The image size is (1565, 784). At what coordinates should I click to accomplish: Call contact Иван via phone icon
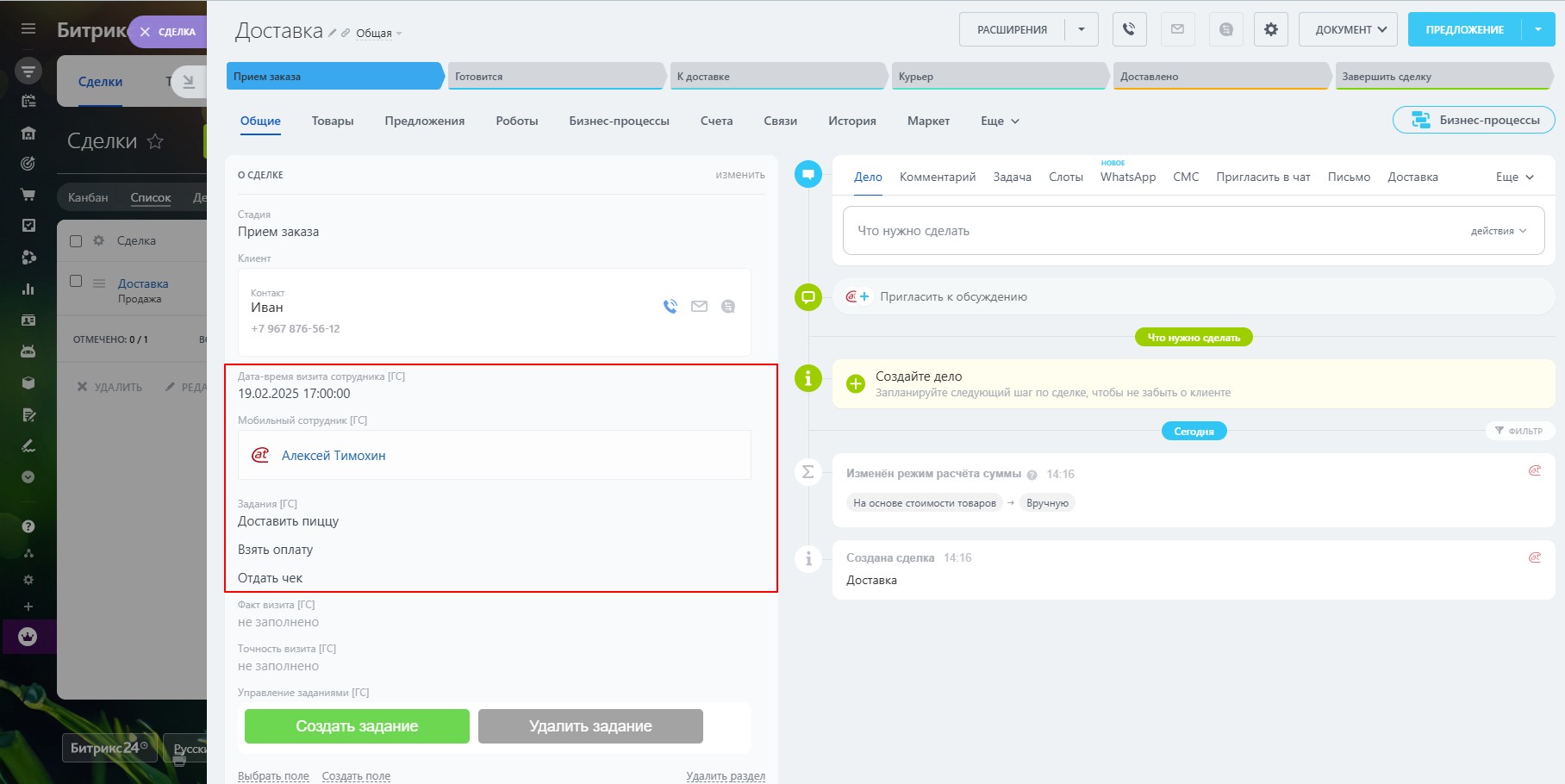click(670, 307)
